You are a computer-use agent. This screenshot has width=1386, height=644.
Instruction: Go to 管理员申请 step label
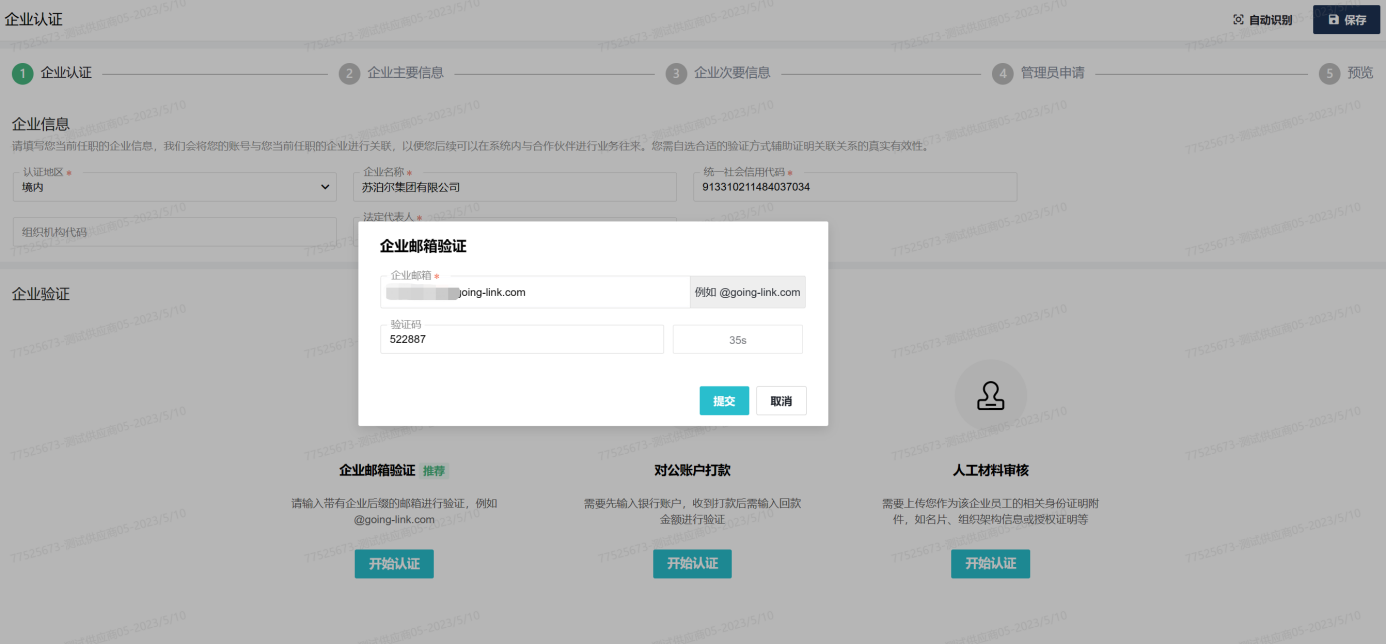[x=1053, y=73]
